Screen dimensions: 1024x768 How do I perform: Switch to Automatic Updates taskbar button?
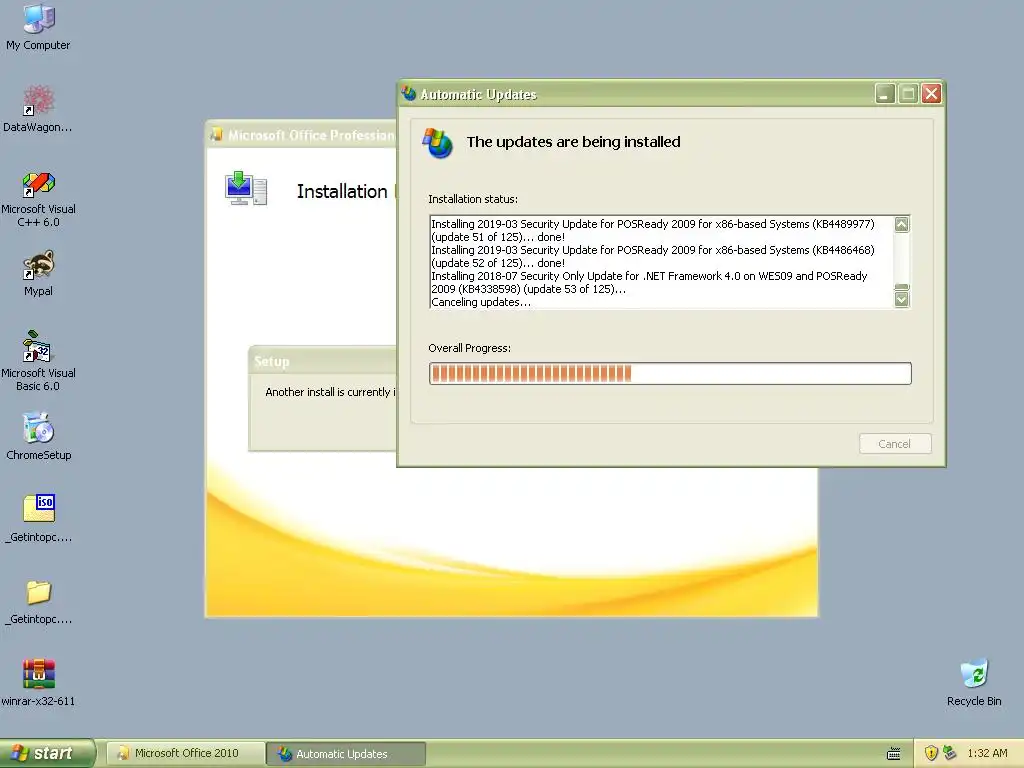point(347,754)
